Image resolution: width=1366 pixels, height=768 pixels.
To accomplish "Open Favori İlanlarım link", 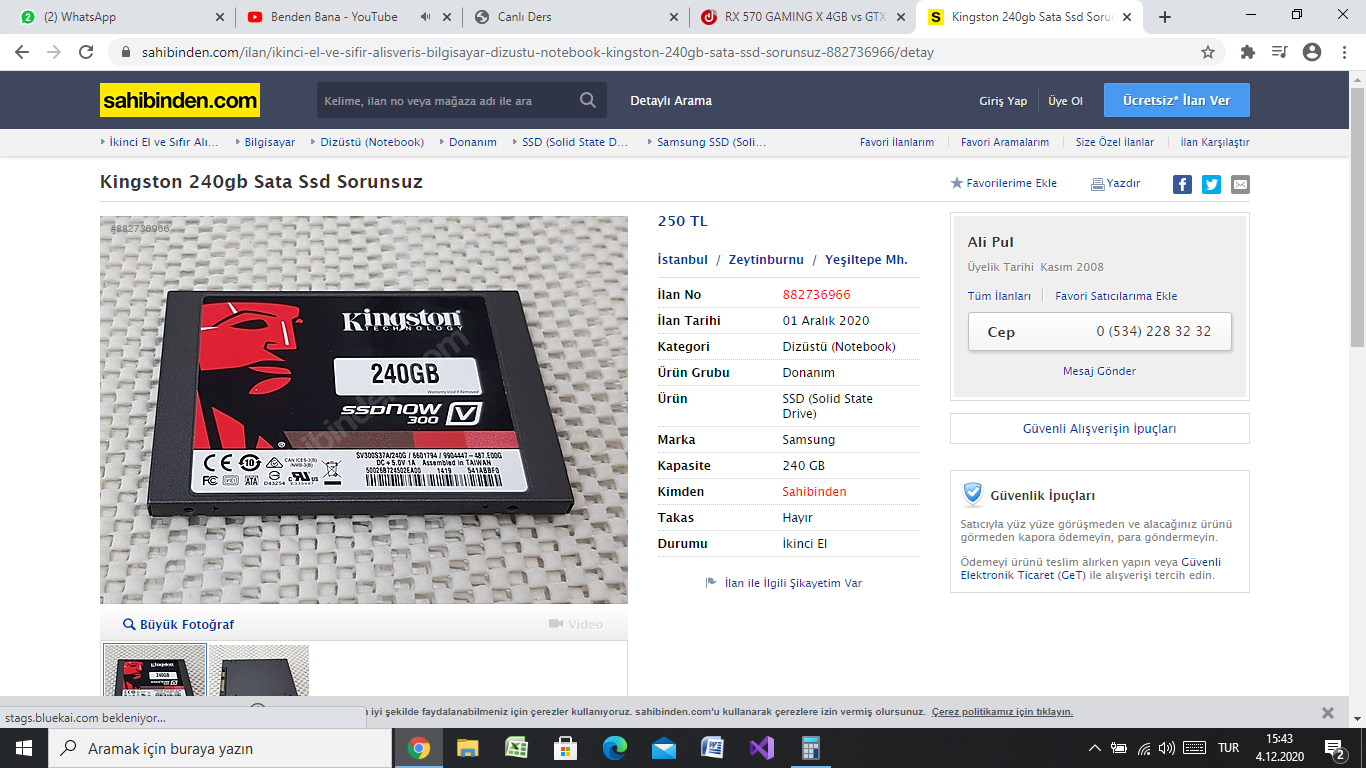I will coord(897,142).
